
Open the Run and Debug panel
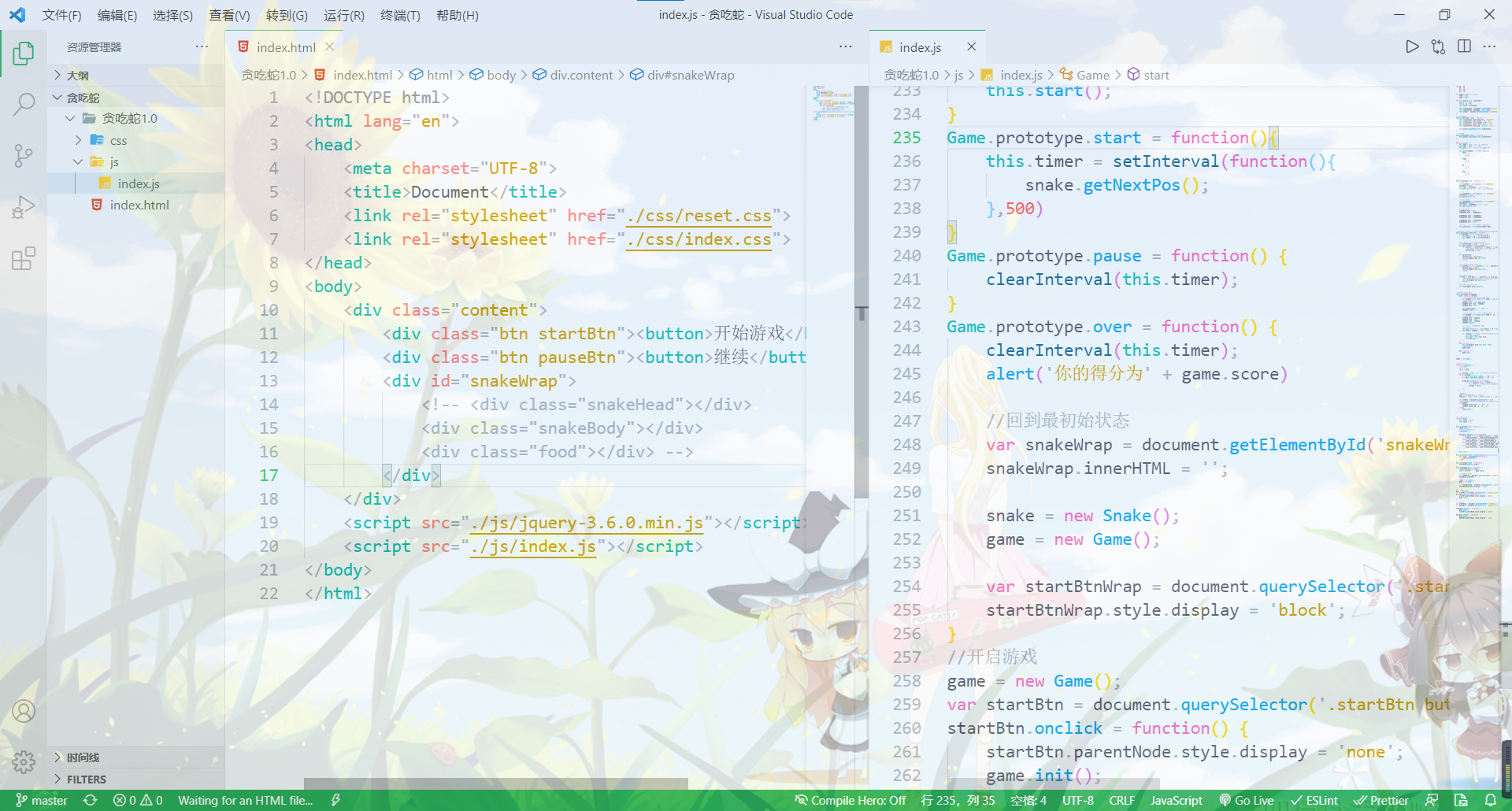point(24,206)
